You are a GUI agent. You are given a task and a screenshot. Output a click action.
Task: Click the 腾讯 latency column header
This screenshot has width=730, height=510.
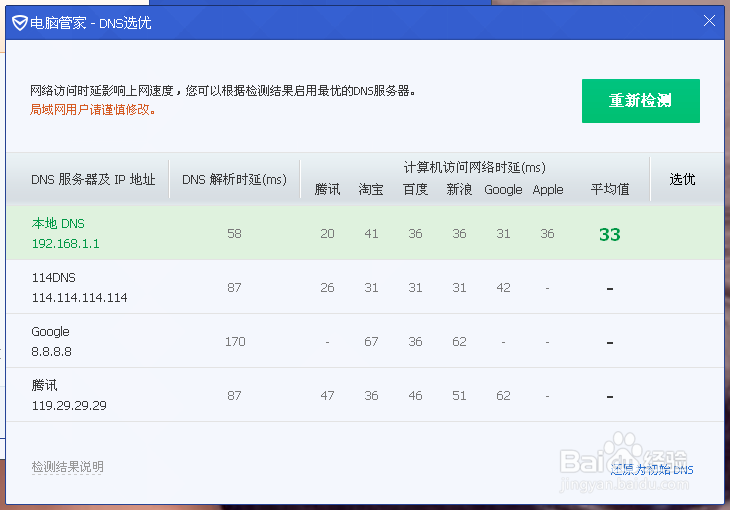[327, 190]
